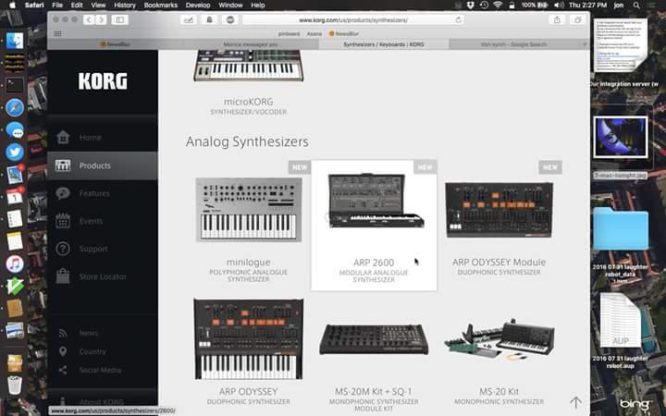Screen dimensions: 666x416
Task: Open the NewsBlur favorites bar bookmark
Action: pos(344,34)
